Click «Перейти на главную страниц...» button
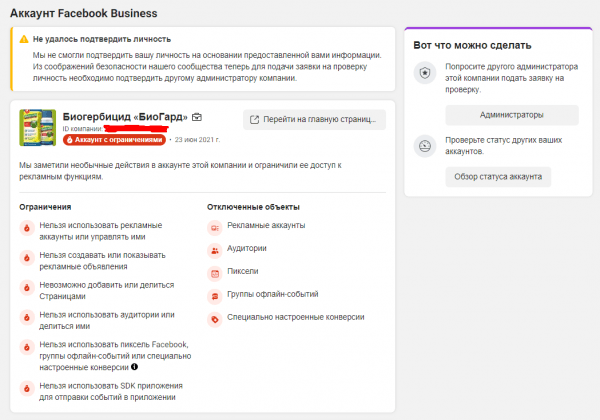Image resolution: width=600 pixels, height=420 pixels. pyautogui.click(x=314, y=120)
